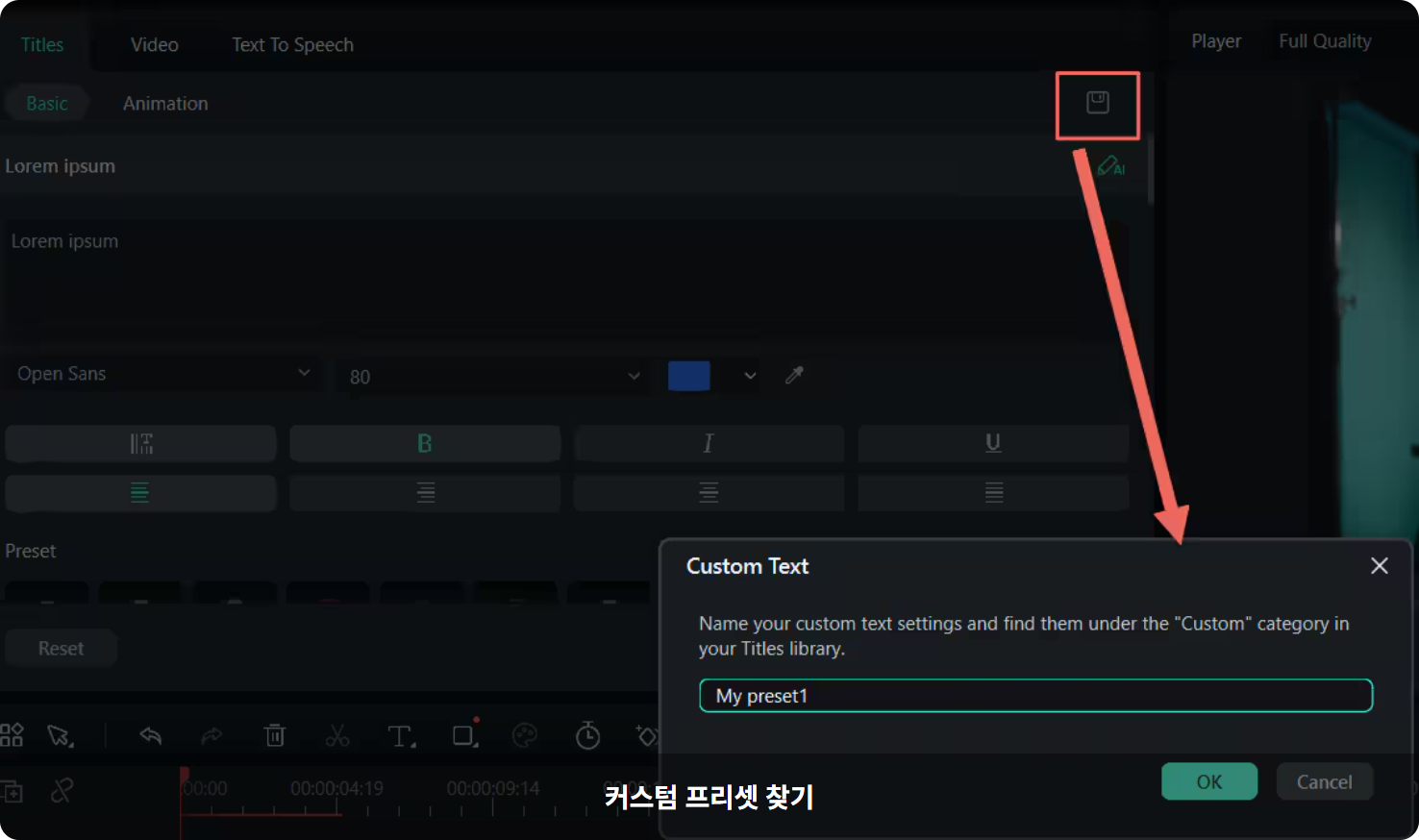Viewport: 1419px width, 840px height.
Task: Click the selection arrow tool icon
Action: [x=60, y=737]
